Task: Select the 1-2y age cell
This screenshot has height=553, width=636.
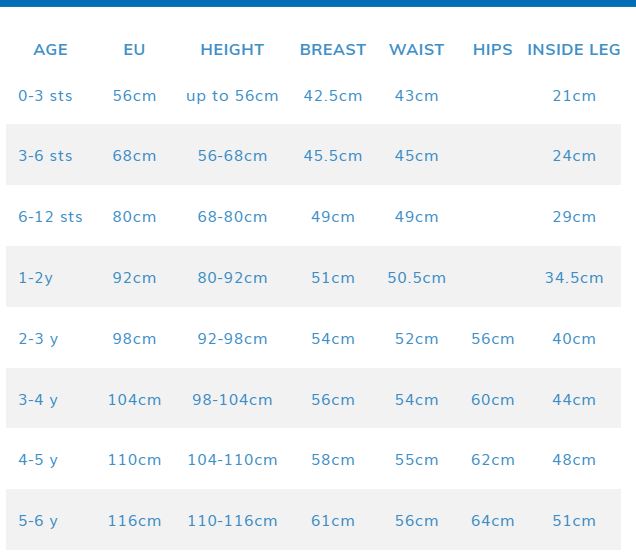Action: point(36,278)
